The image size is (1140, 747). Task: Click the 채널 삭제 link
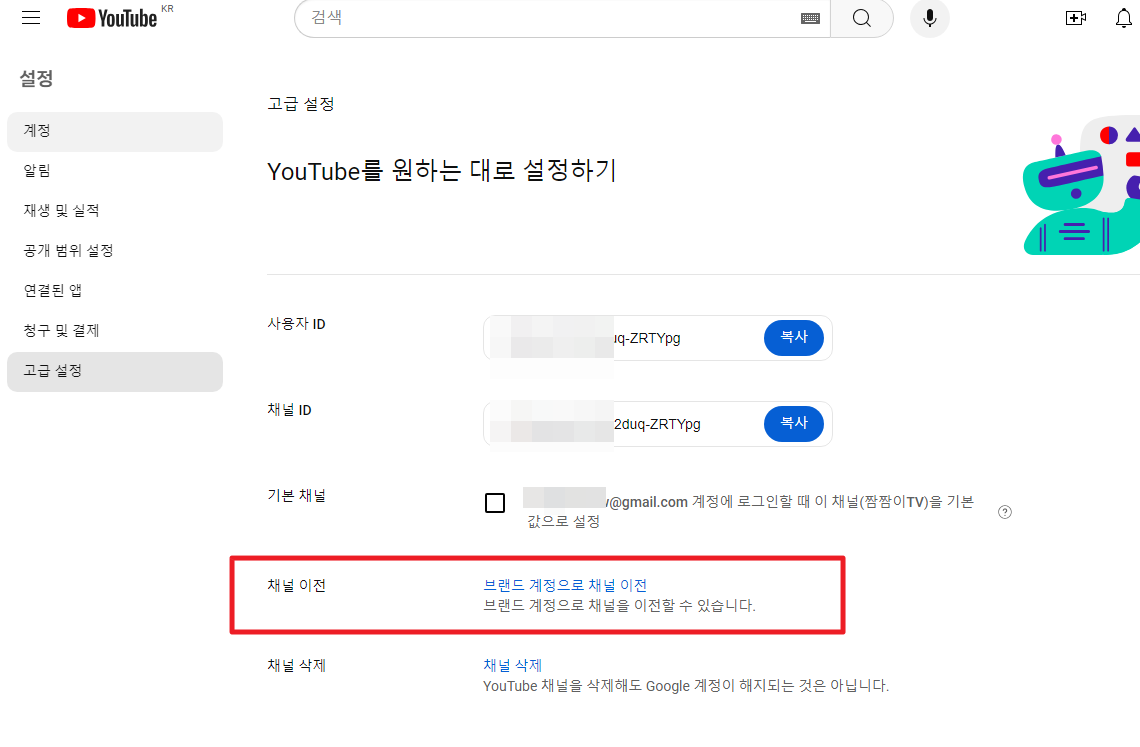pyautogui.click(x=513, y=666)
